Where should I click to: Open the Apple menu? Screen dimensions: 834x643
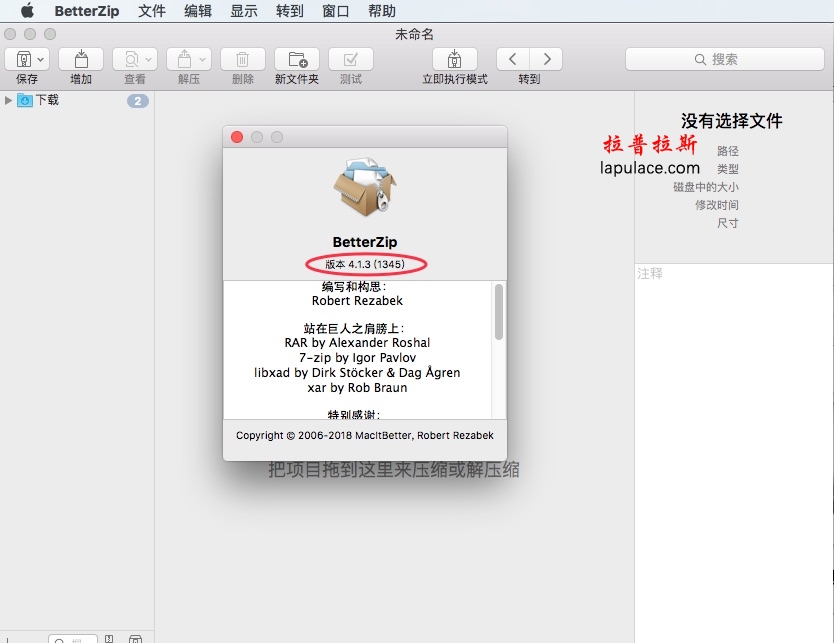point(27,11)
